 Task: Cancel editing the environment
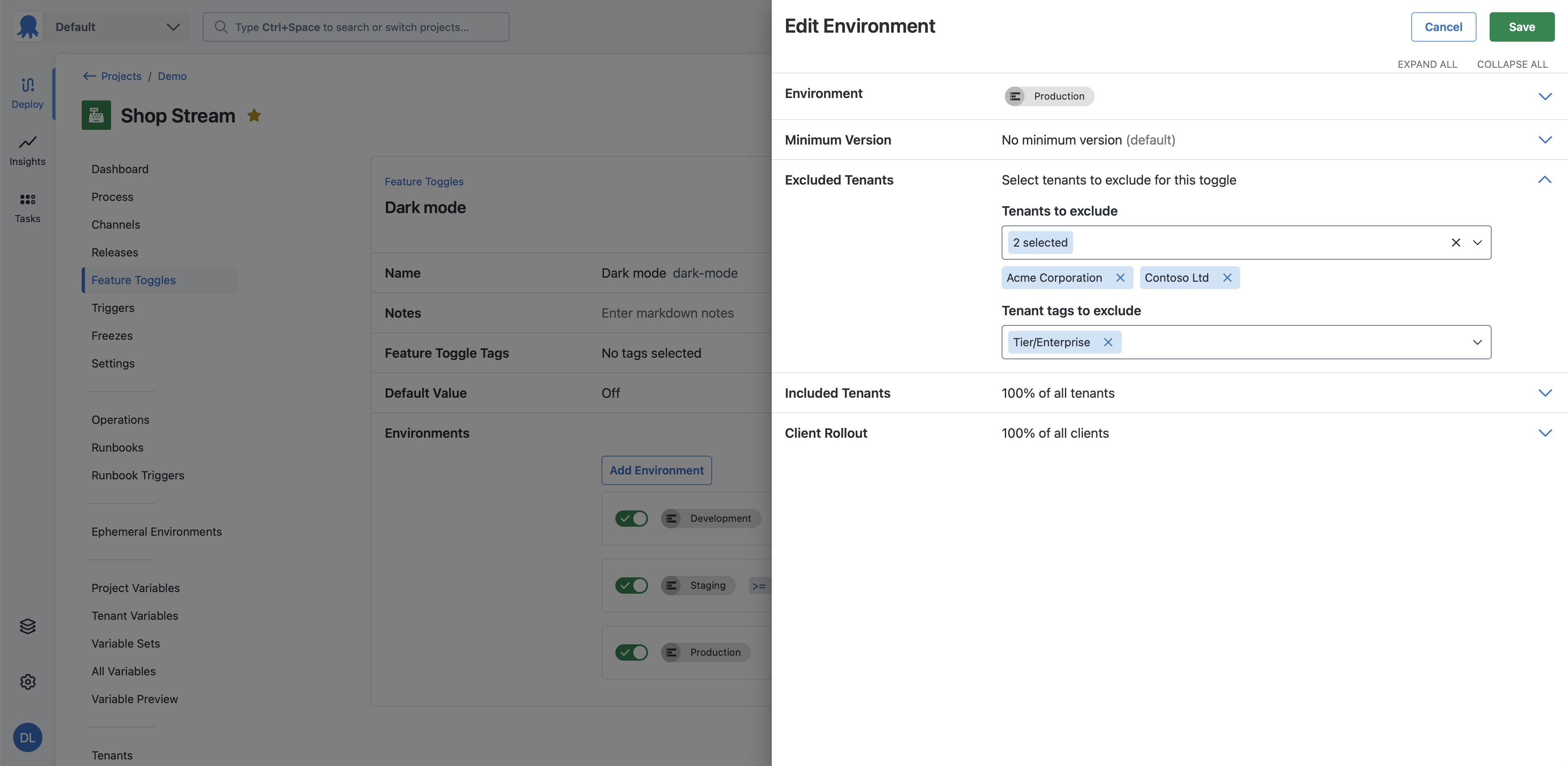click(1443, 27)
